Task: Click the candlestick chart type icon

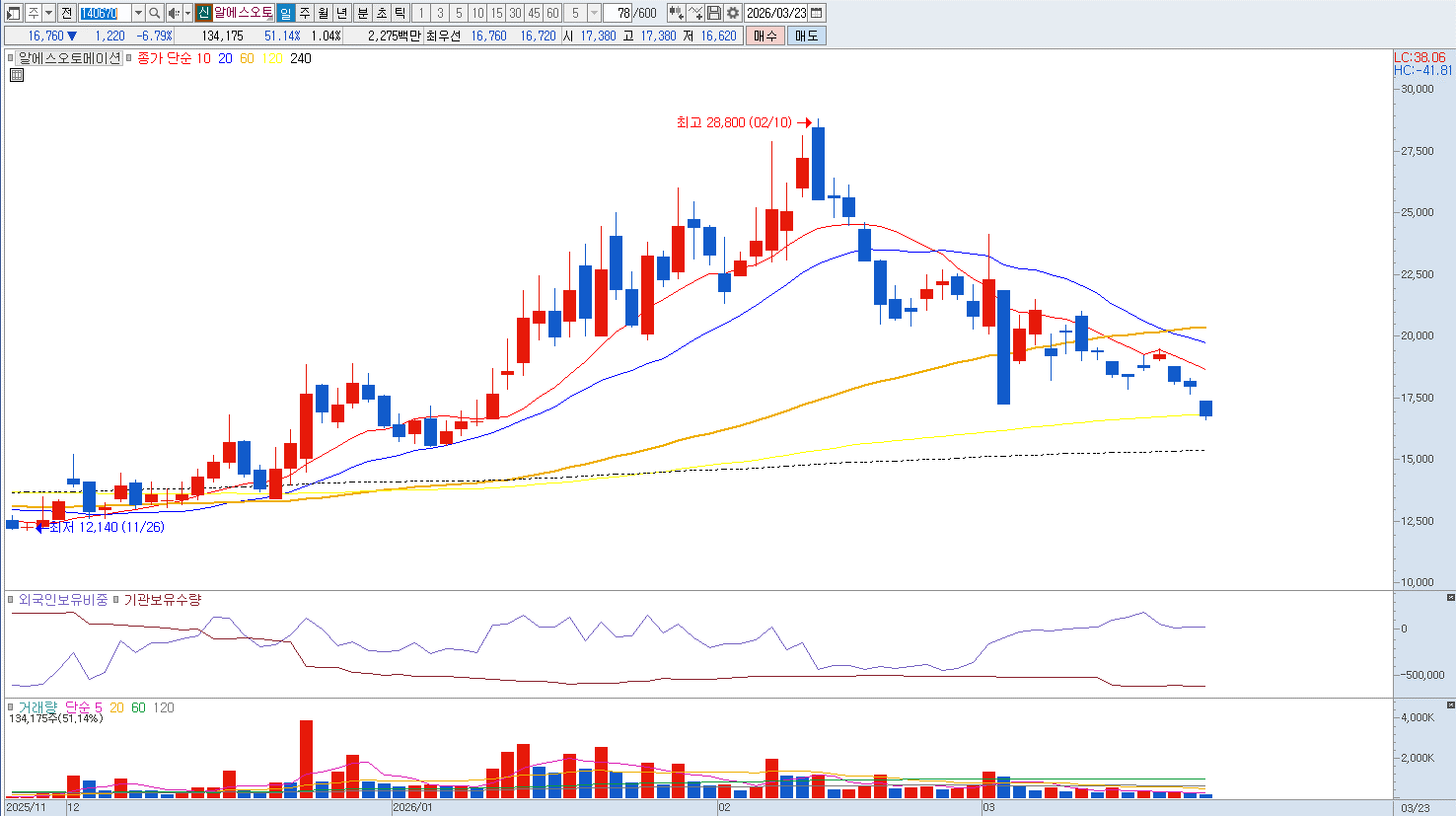Action: [676, 13]
